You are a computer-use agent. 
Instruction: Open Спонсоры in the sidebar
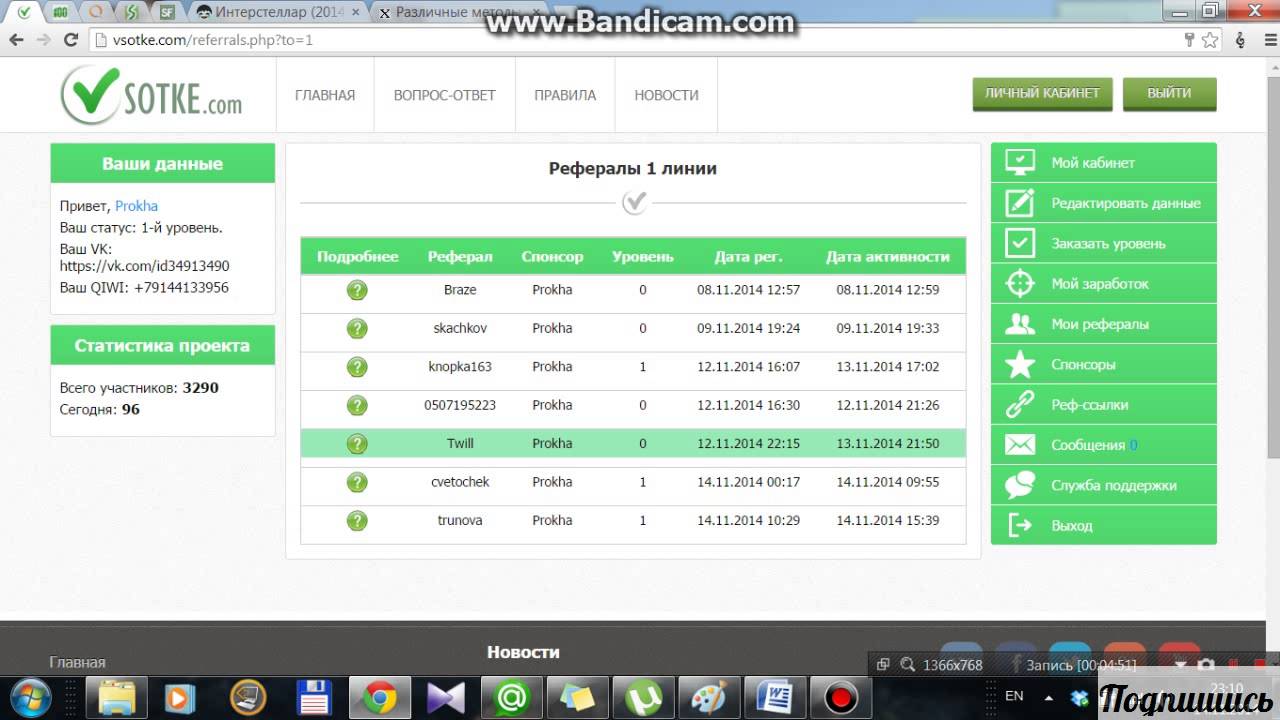point(1104,364)
